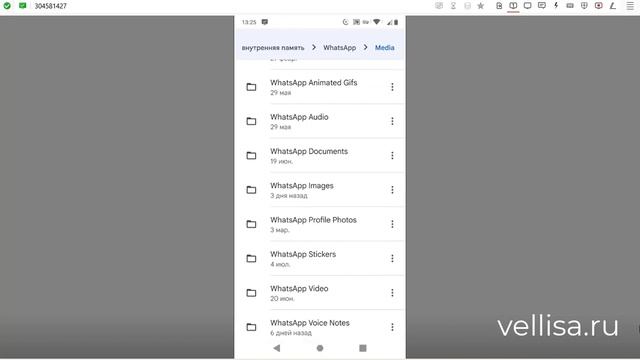The width and height of the screenshot is (640, 360).
Task: Open more options for WhatsApp Audio
Action: [x=392, y=121]
